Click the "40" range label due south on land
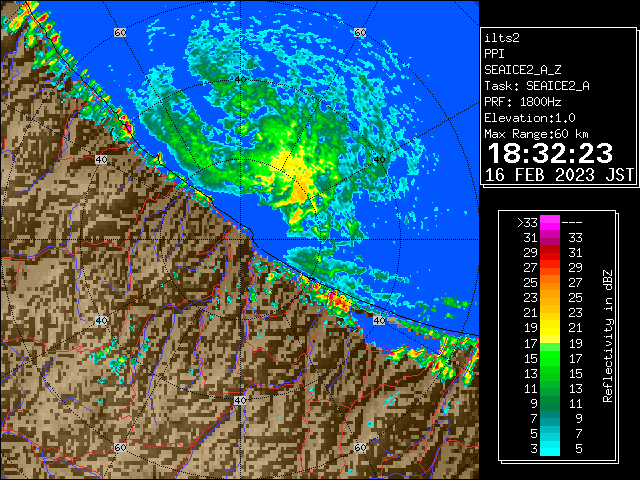This screenshot has height=480, width=640. (x=240, y=400)
